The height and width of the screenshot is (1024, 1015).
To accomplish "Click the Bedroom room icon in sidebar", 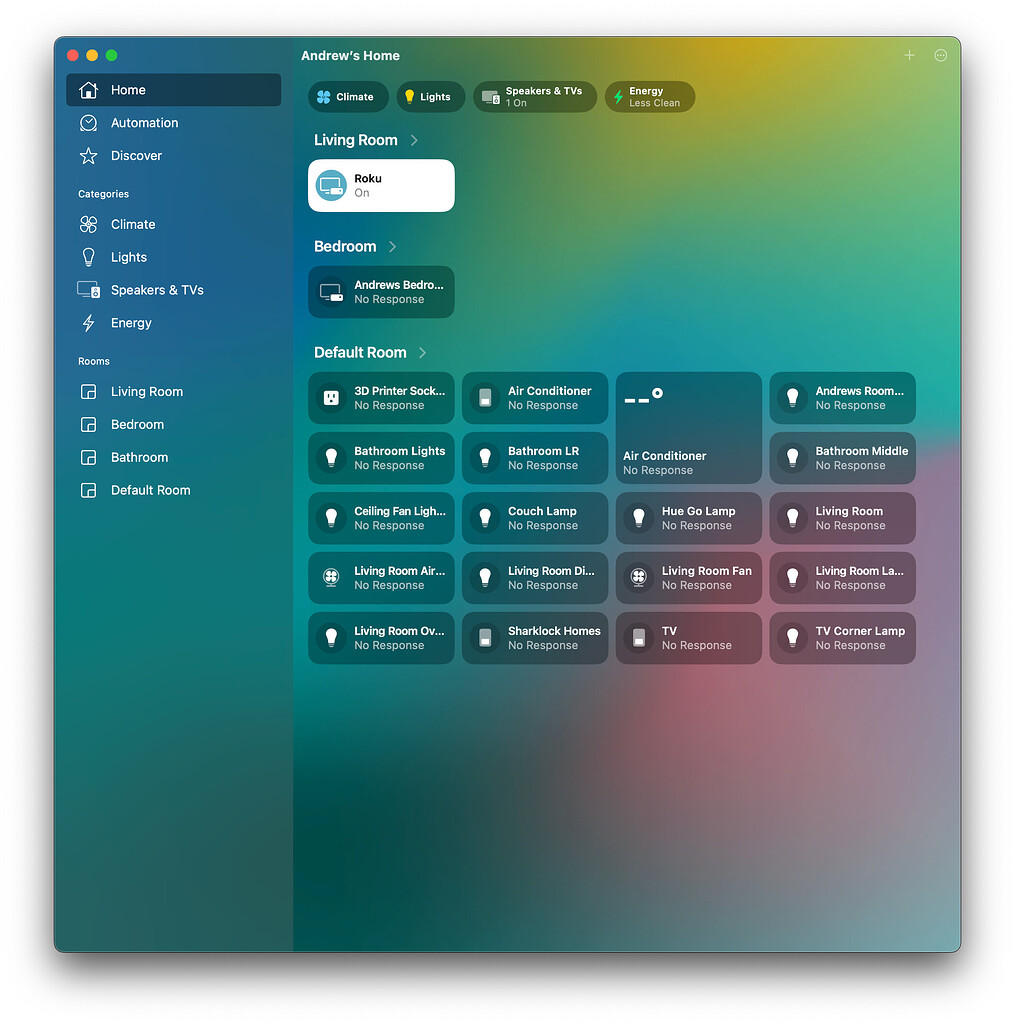I will tap(88, 424).
